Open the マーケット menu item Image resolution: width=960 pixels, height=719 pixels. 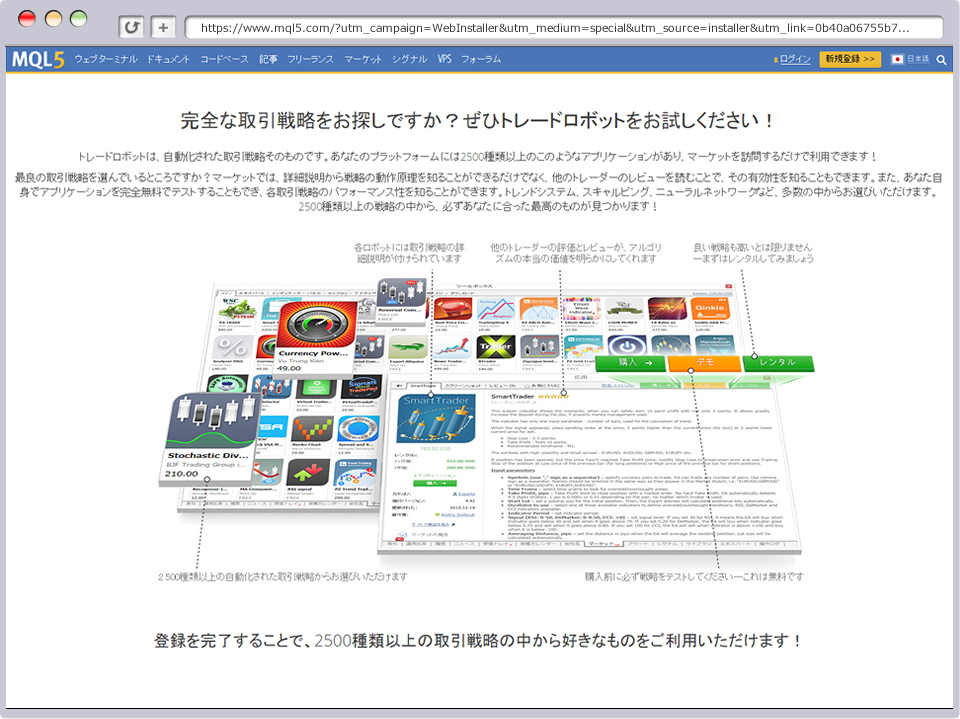tap(362, 59)
